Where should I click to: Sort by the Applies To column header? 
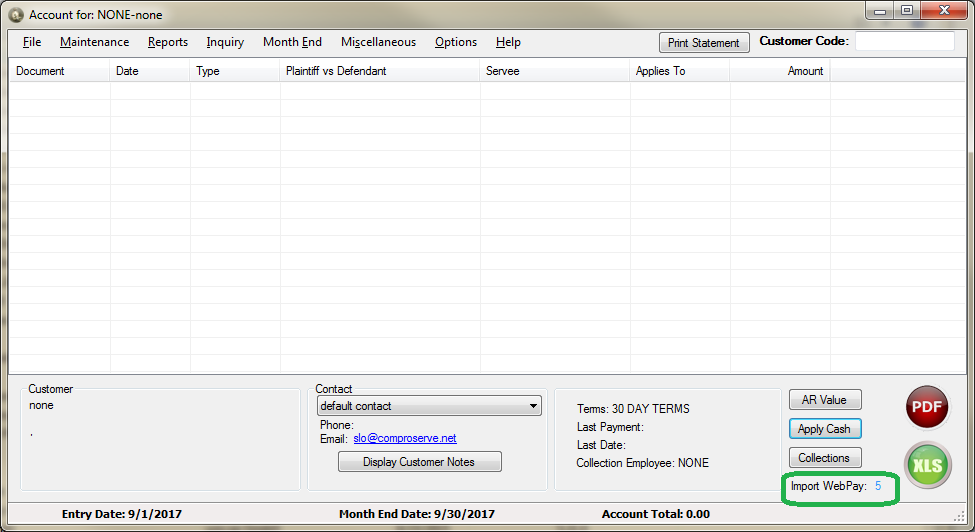click(x=680, y=71)
